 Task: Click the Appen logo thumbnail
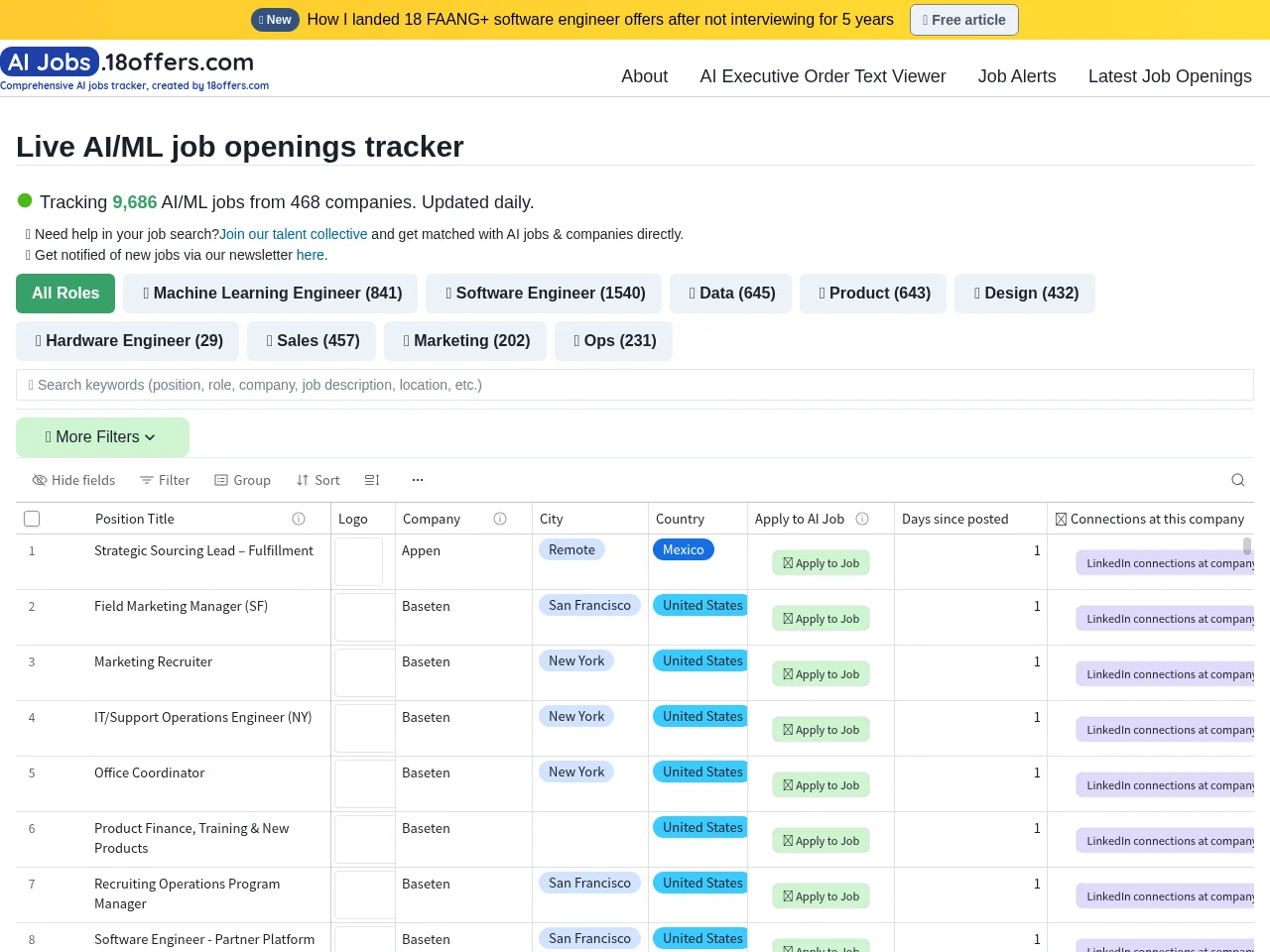[x=358, y=561]
